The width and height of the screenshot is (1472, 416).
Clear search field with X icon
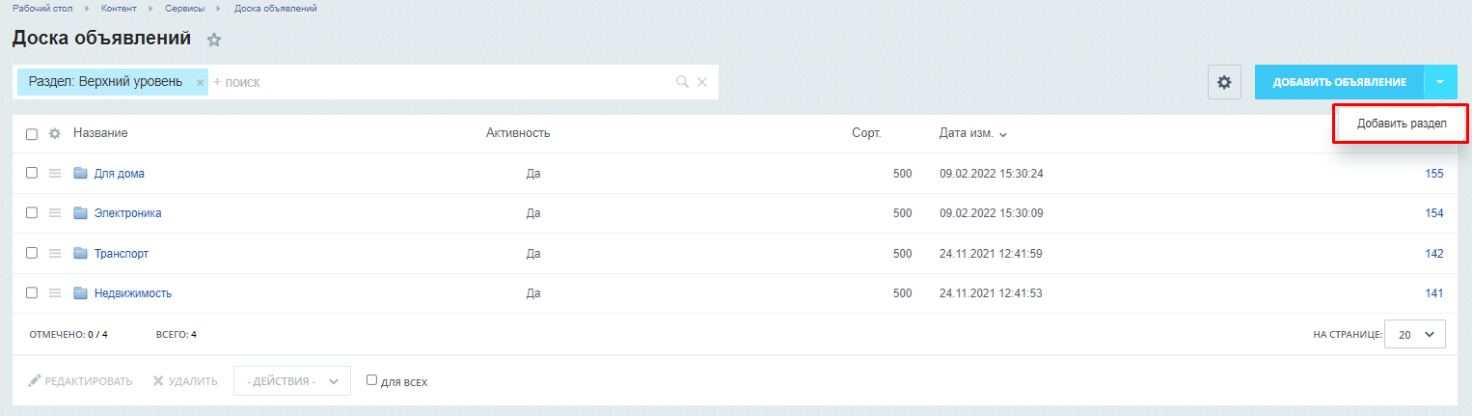coord(702,82)
